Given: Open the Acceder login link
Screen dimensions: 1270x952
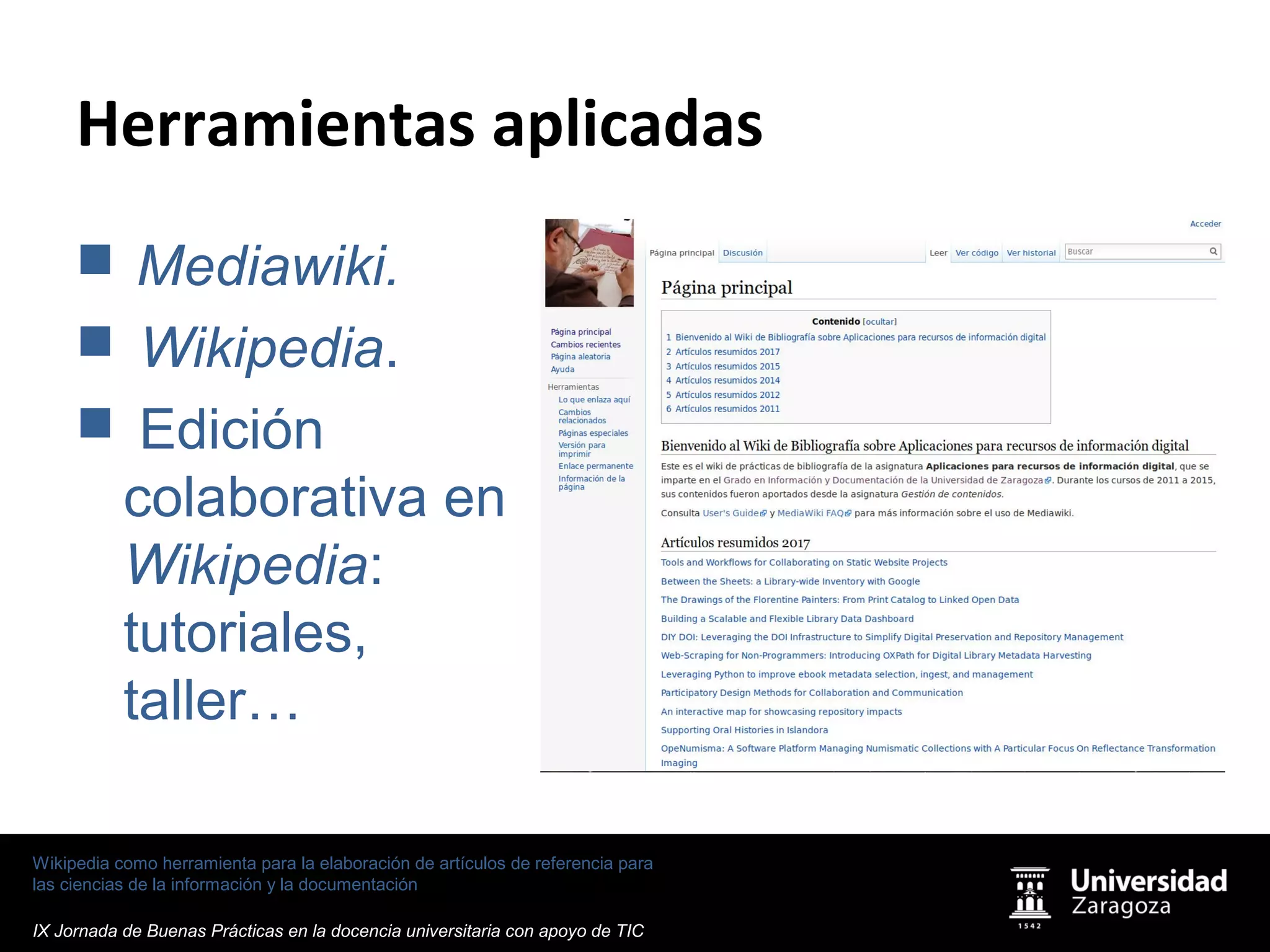Looking at the screenshot, I should point(1205,224).
